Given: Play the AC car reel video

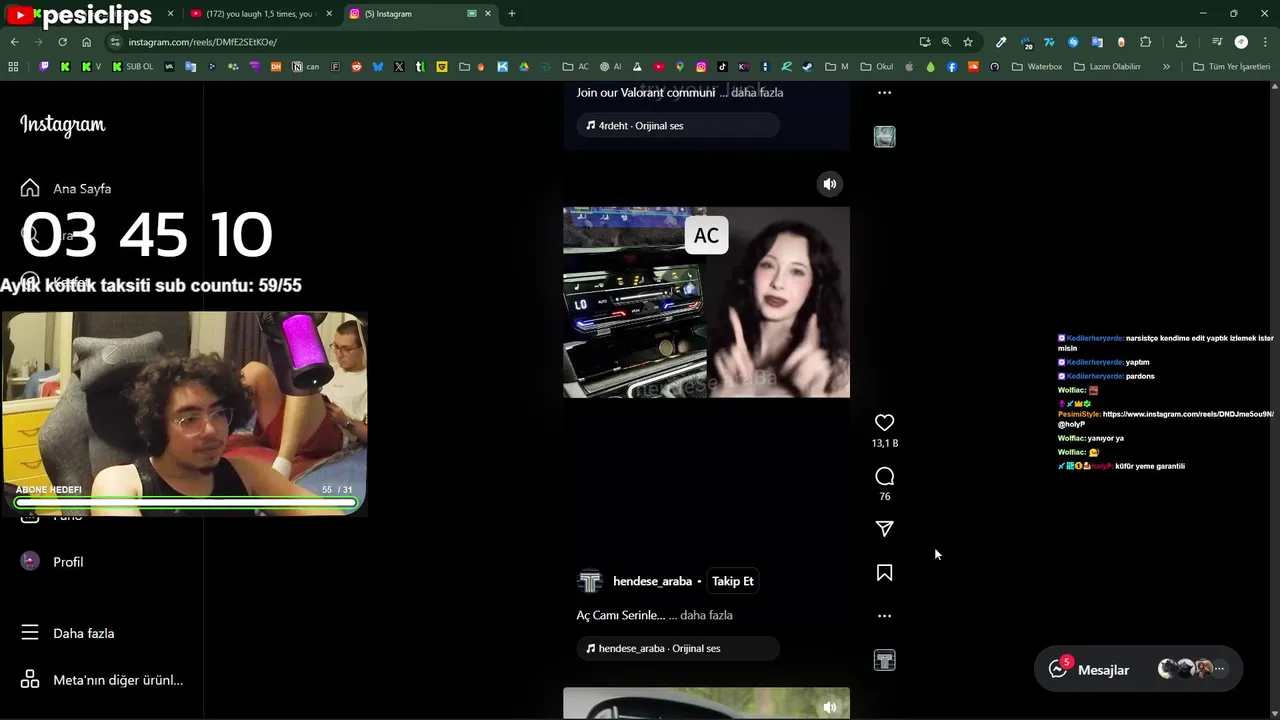Looking at the screenshot, I should [x=706, y=302].
